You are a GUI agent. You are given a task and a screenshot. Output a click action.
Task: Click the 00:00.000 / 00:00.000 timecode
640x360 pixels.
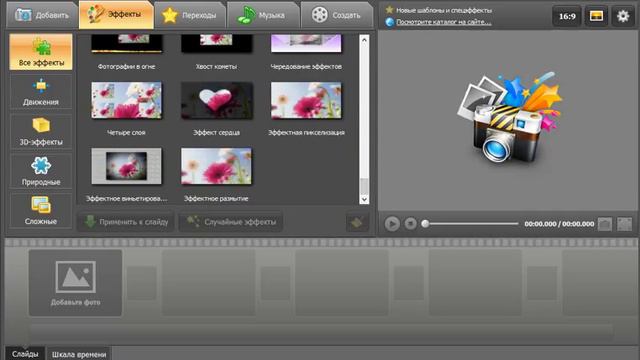click(x=559, y=224)
